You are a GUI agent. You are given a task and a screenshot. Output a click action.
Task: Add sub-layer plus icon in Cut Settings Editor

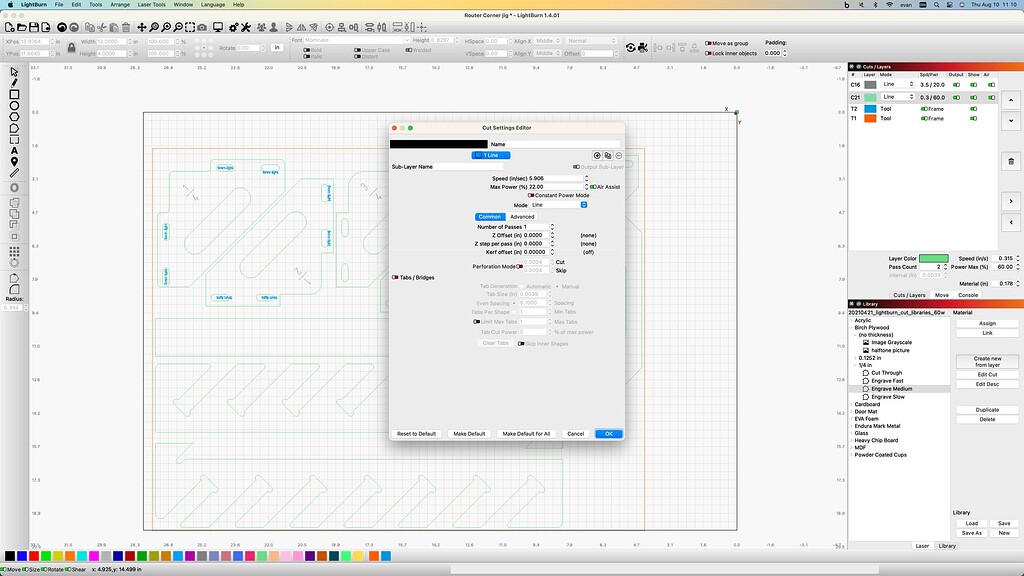597,155
